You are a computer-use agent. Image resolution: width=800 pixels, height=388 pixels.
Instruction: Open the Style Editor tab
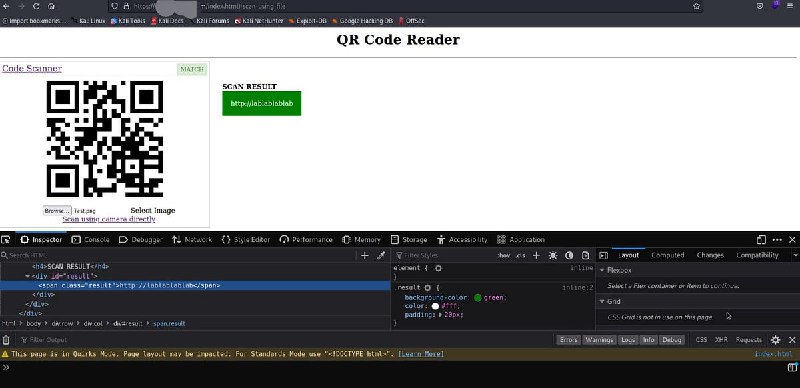click(x=245, y=239)
